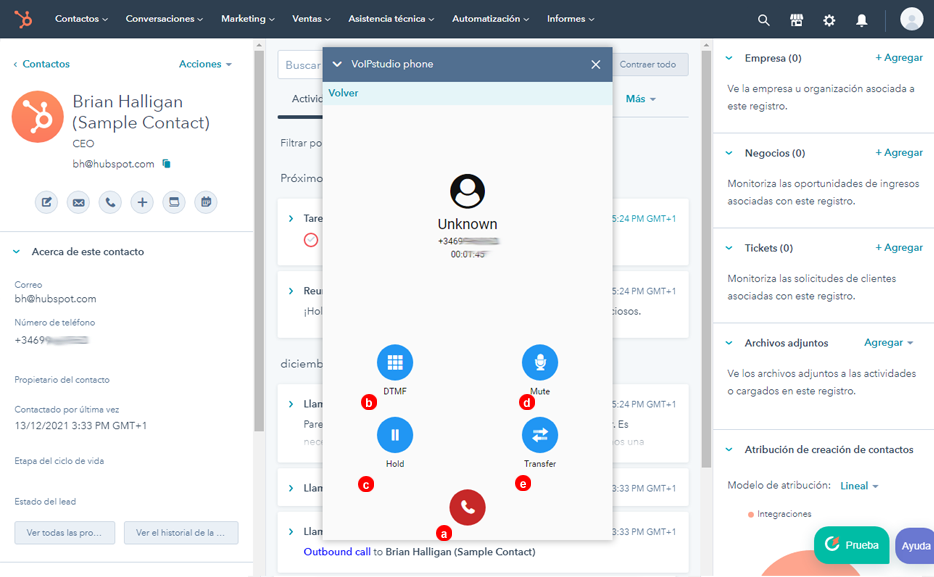Click the Prueba button
934x577 pixels.
pyautogui.click(x=852, y=545)
